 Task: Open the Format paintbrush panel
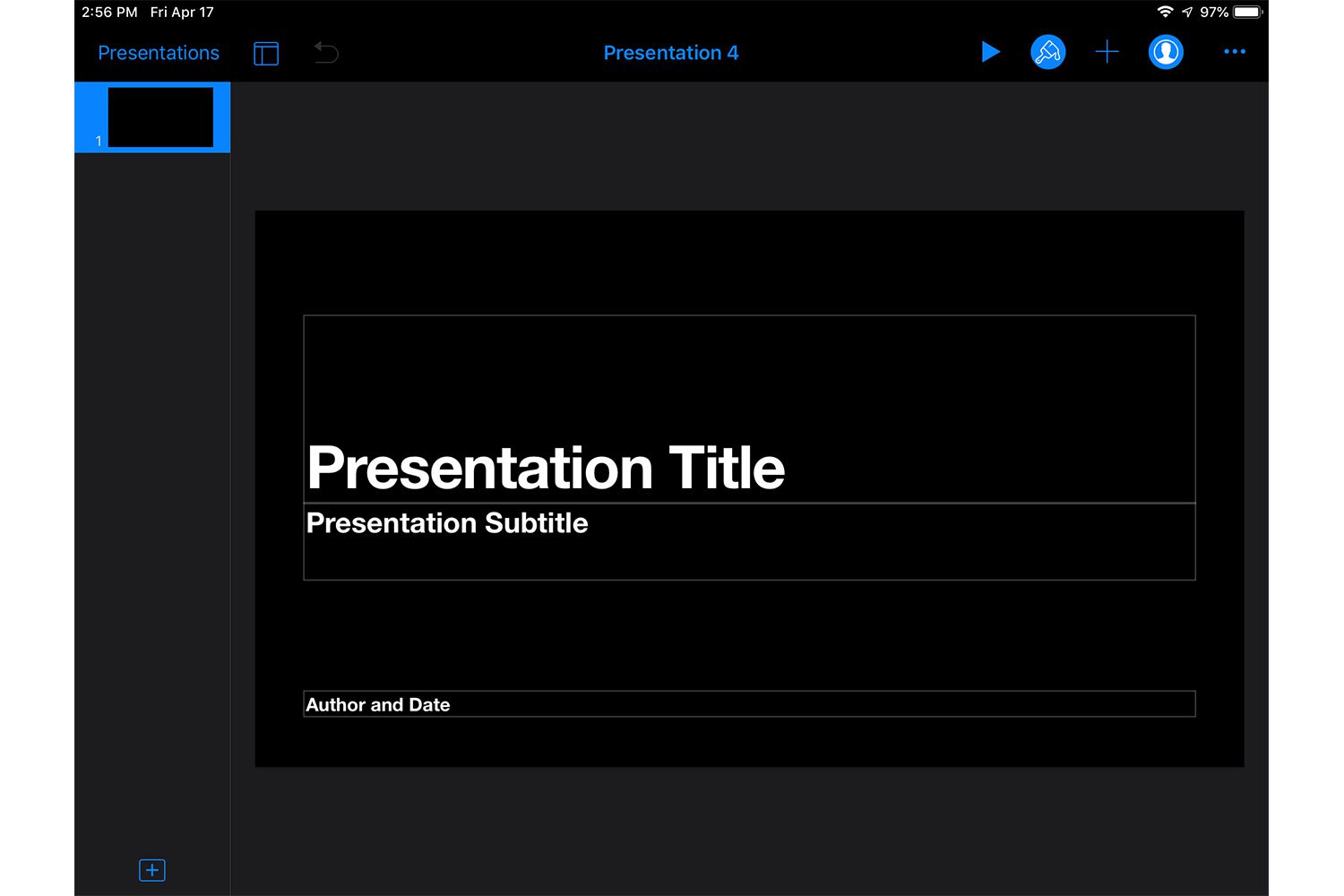point(1047,52)
